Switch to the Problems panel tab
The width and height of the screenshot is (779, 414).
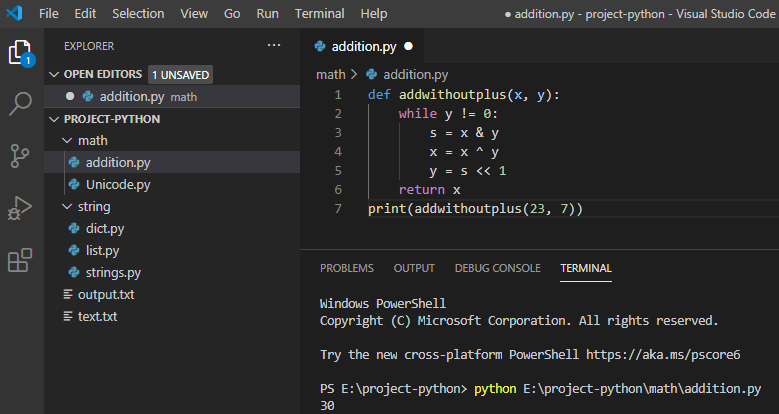(347, 268)
